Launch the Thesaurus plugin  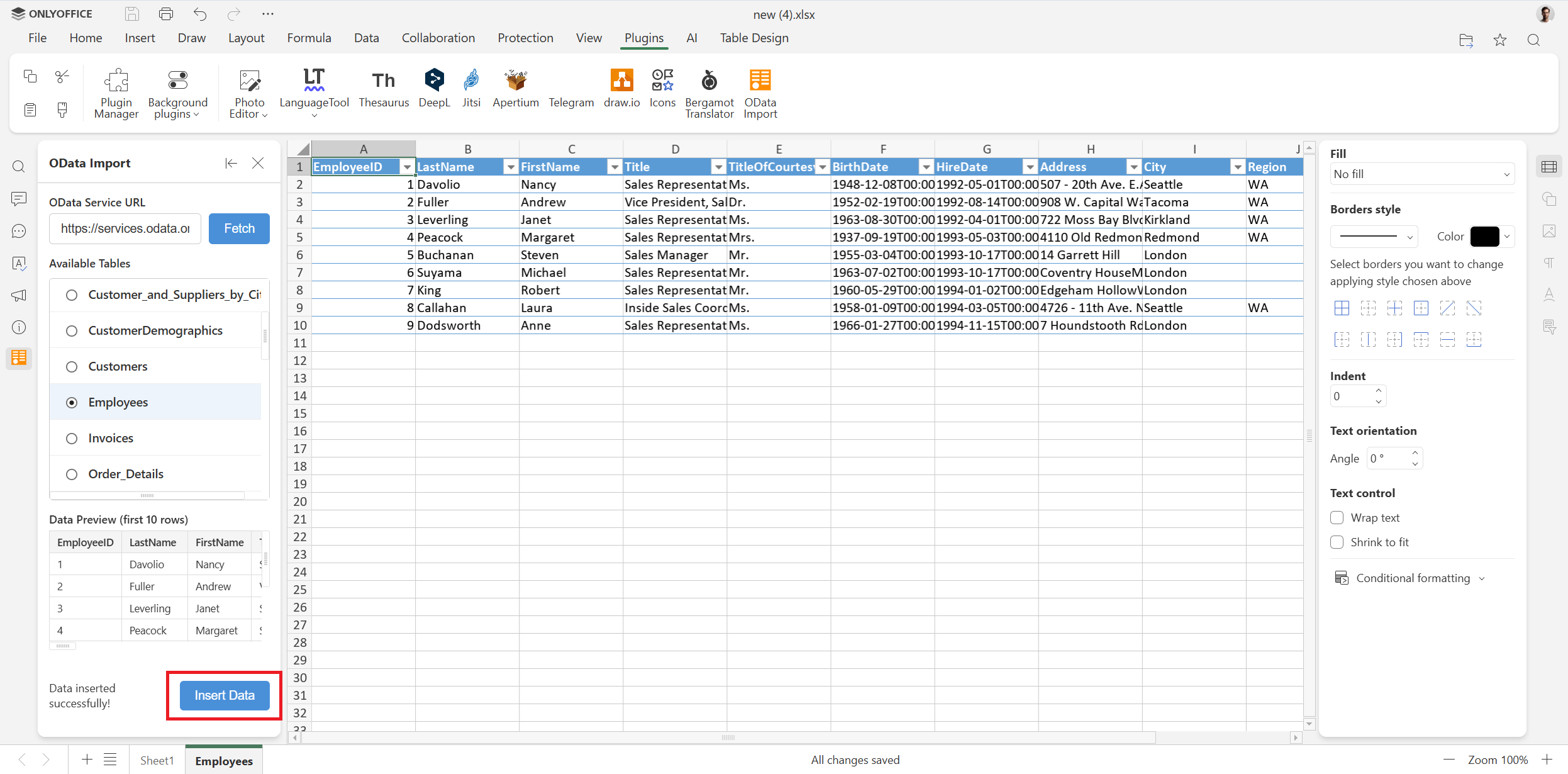click(x=384, y=88)
